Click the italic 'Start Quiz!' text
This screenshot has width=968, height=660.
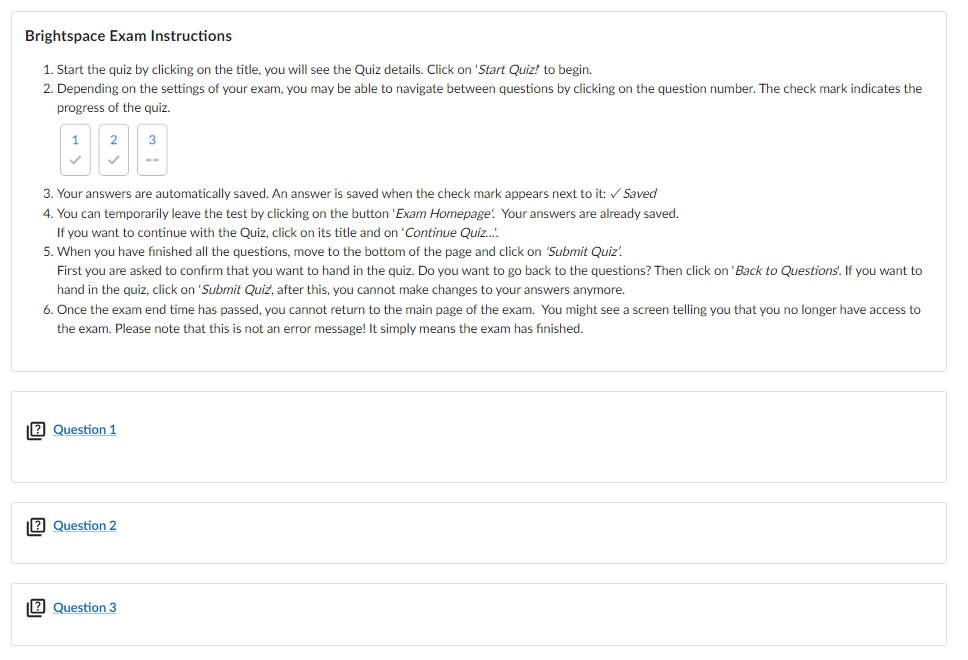pyautogui.click(x=509, y=70)
